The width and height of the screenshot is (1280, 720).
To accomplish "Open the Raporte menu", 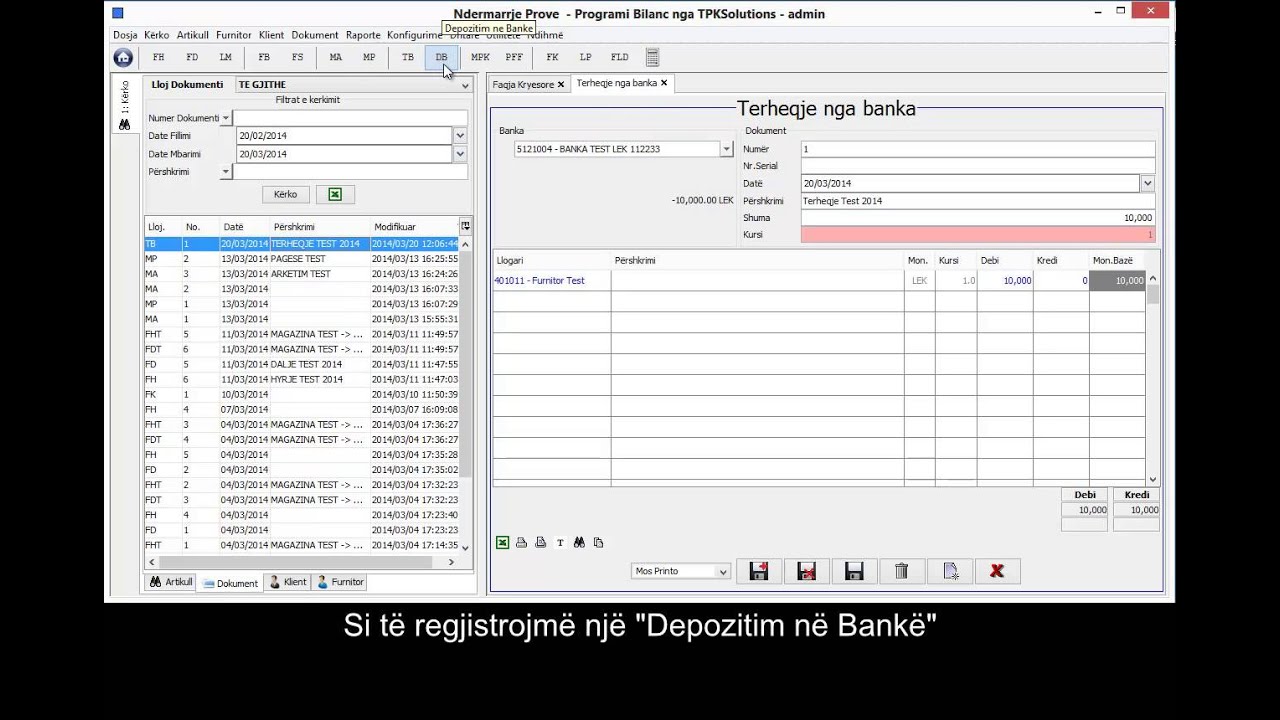I will tap(363, 35).
